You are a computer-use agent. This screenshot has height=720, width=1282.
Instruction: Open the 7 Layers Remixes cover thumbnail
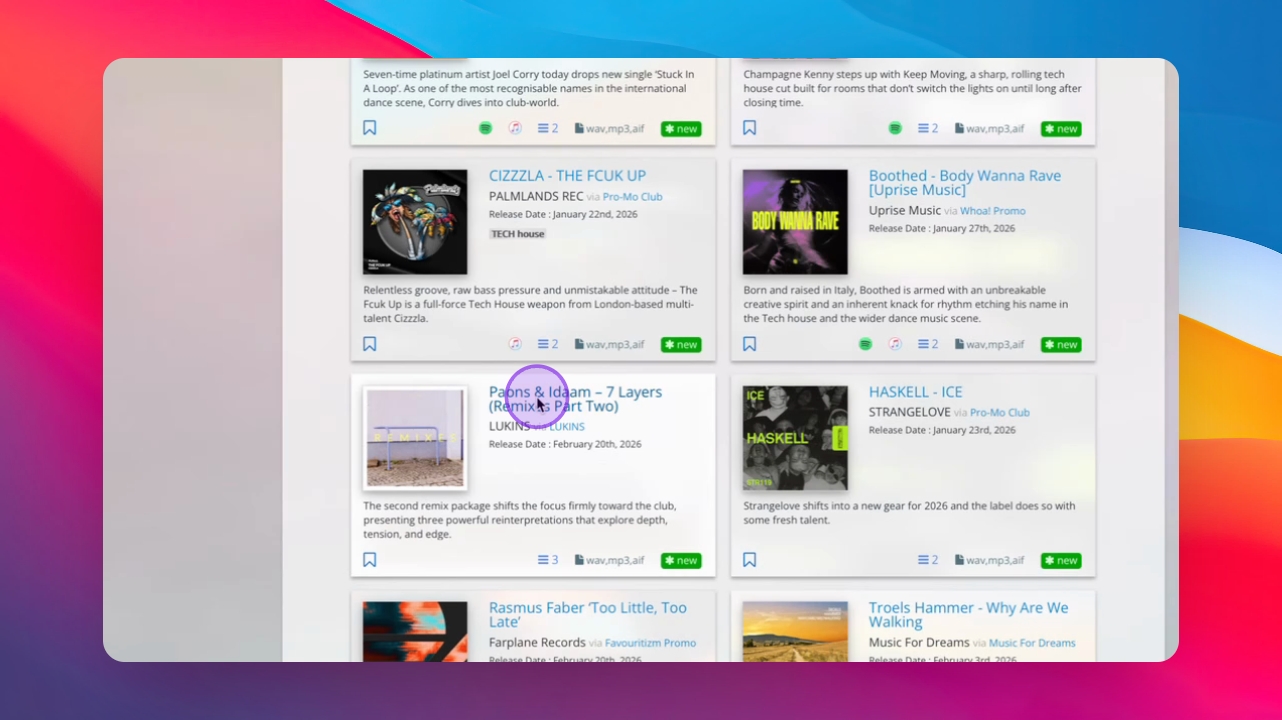click(415, 438)
